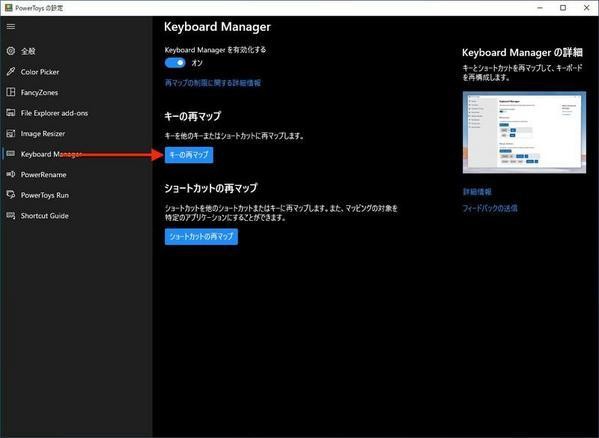
Task: Click the General (全般) gear icon
Action: coord(11,51)
